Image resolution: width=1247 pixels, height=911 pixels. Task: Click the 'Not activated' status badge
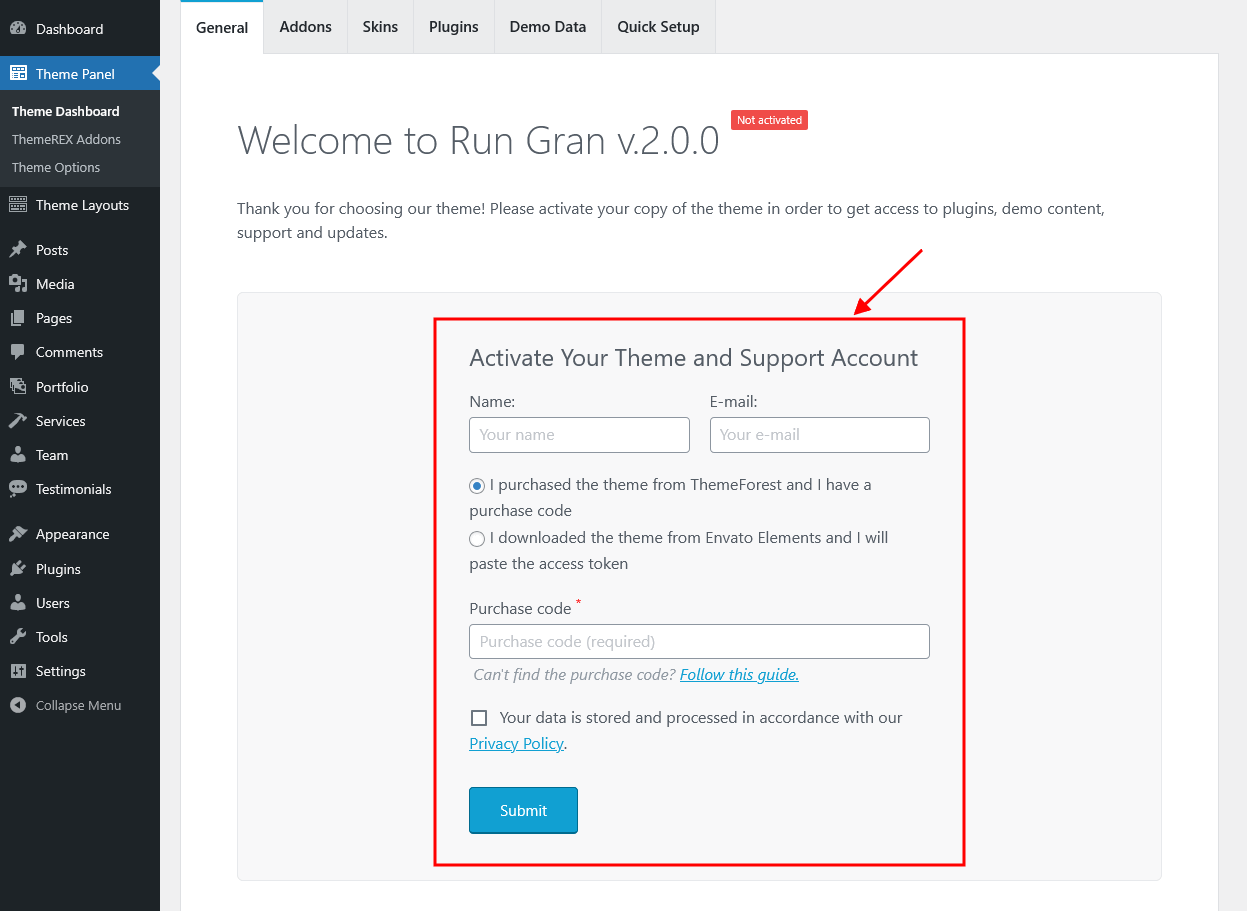[x=769, y=120]
